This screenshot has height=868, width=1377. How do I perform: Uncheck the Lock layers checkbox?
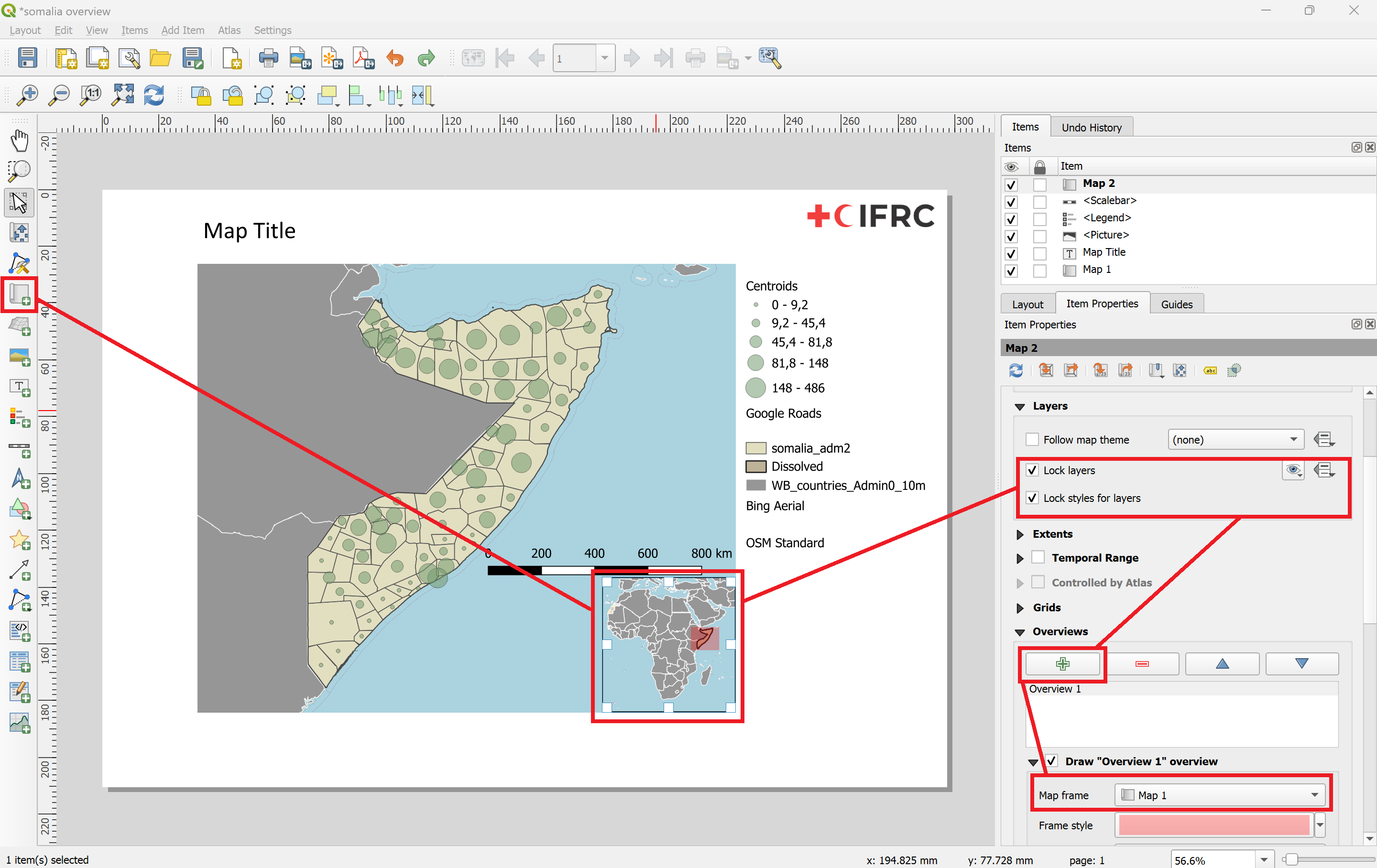1032,470
